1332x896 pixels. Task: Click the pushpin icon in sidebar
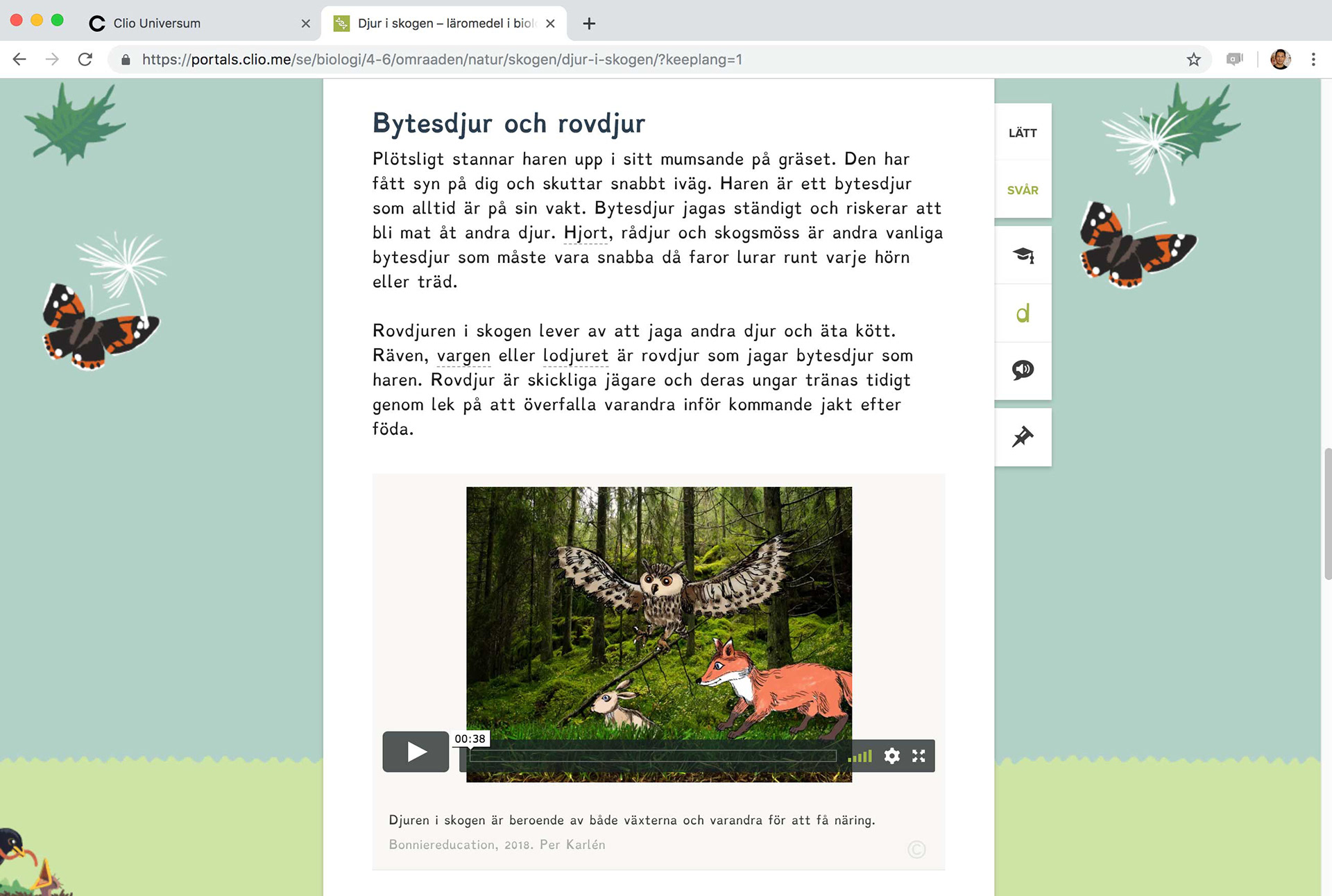click(1023, 437)
